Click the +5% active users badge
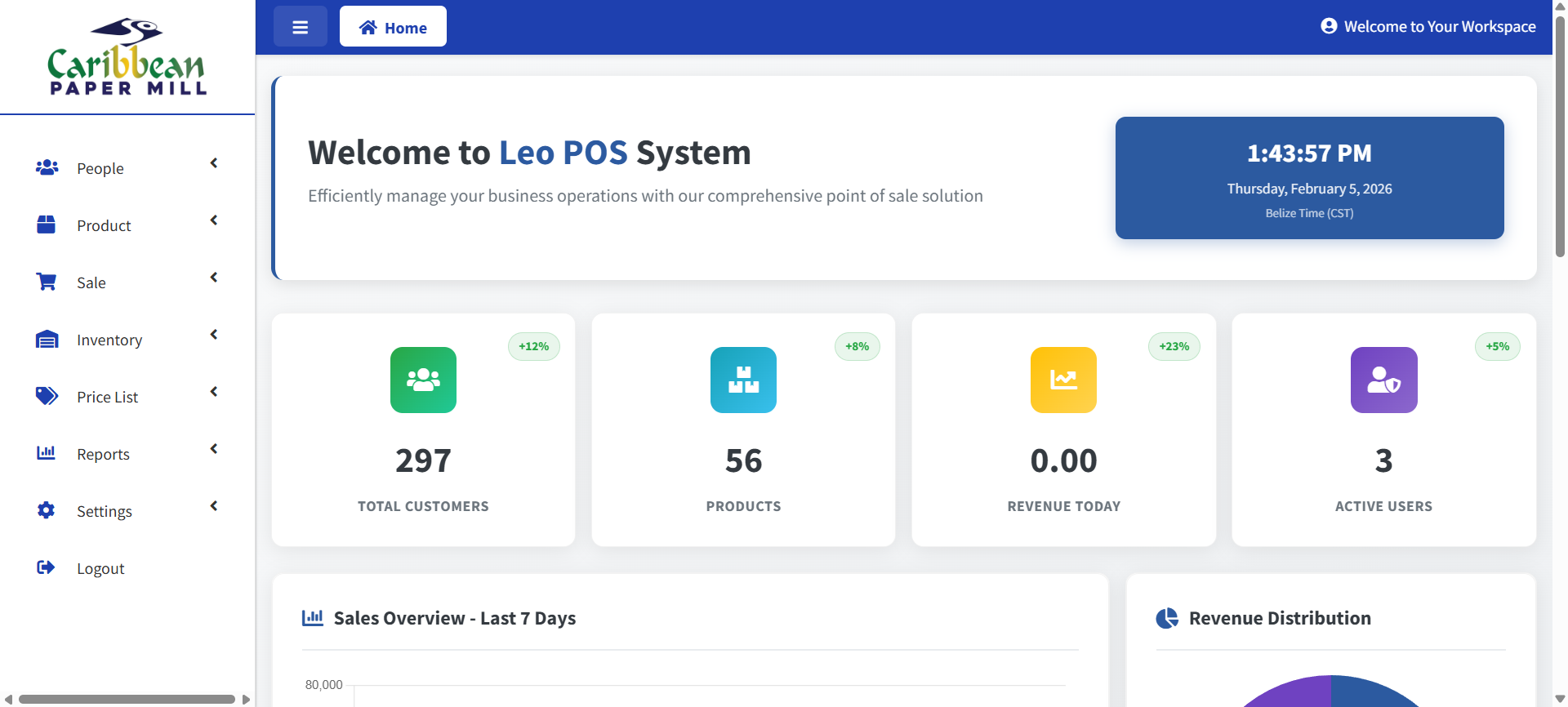Image resolution: width=1568 pixels, height=707 pixels. click(x=1498, y=346)
